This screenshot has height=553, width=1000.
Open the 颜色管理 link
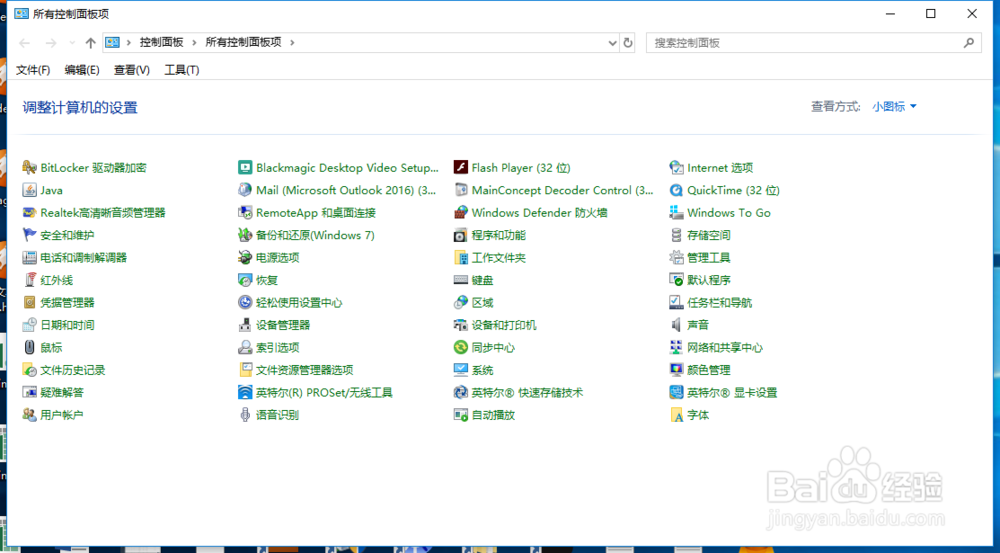tap(709, 370)
